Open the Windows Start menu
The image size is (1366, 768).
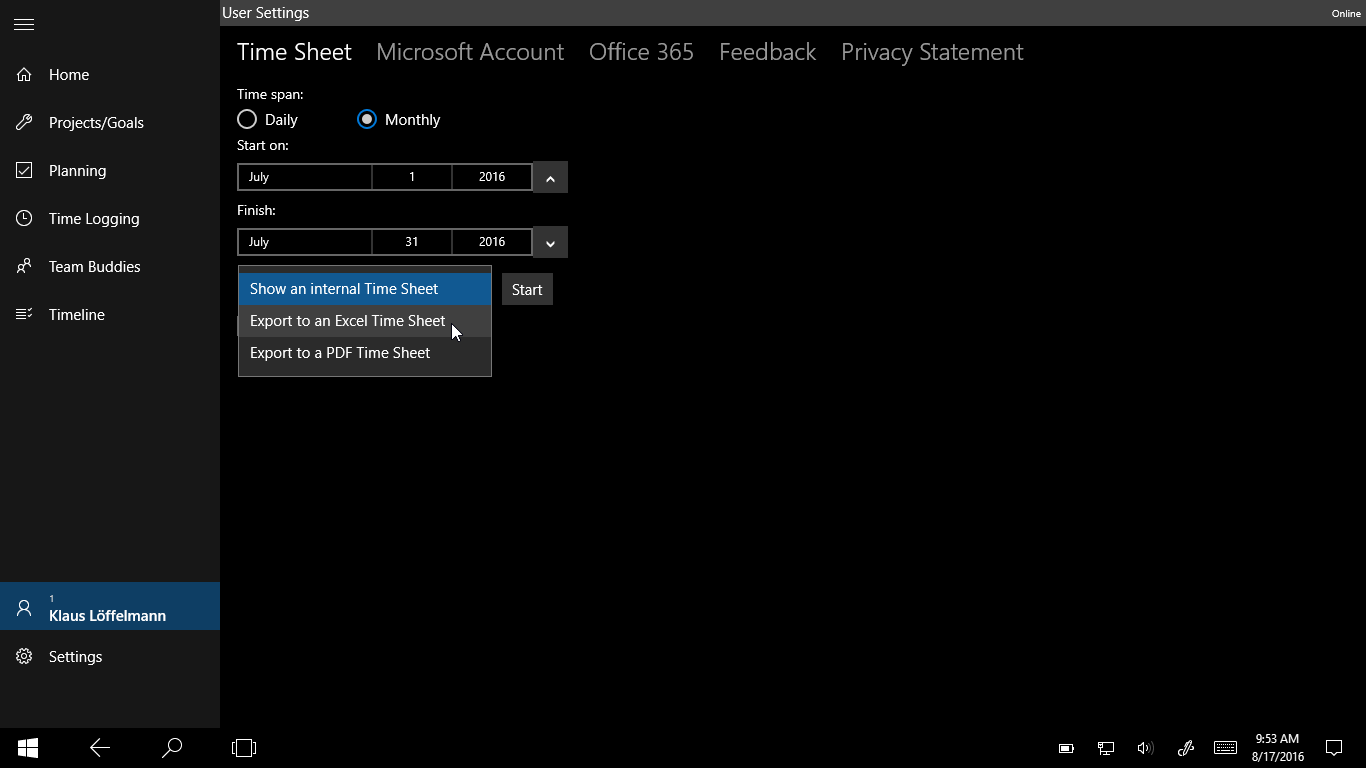click(28, 748)
